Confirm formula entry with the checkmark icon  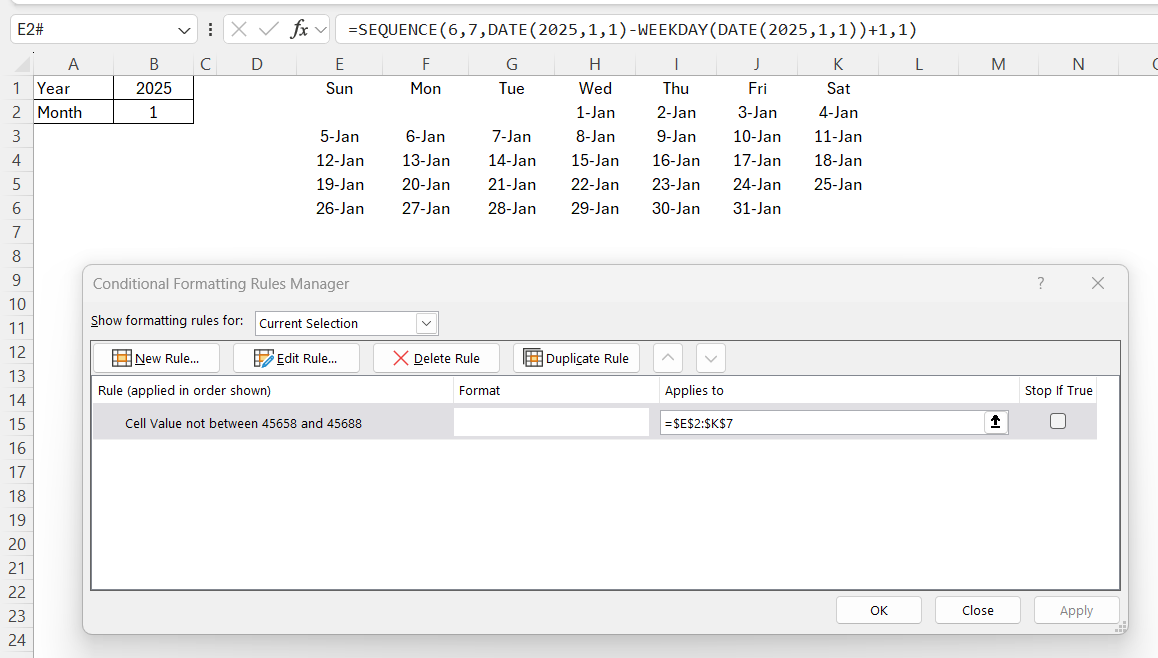269,30
